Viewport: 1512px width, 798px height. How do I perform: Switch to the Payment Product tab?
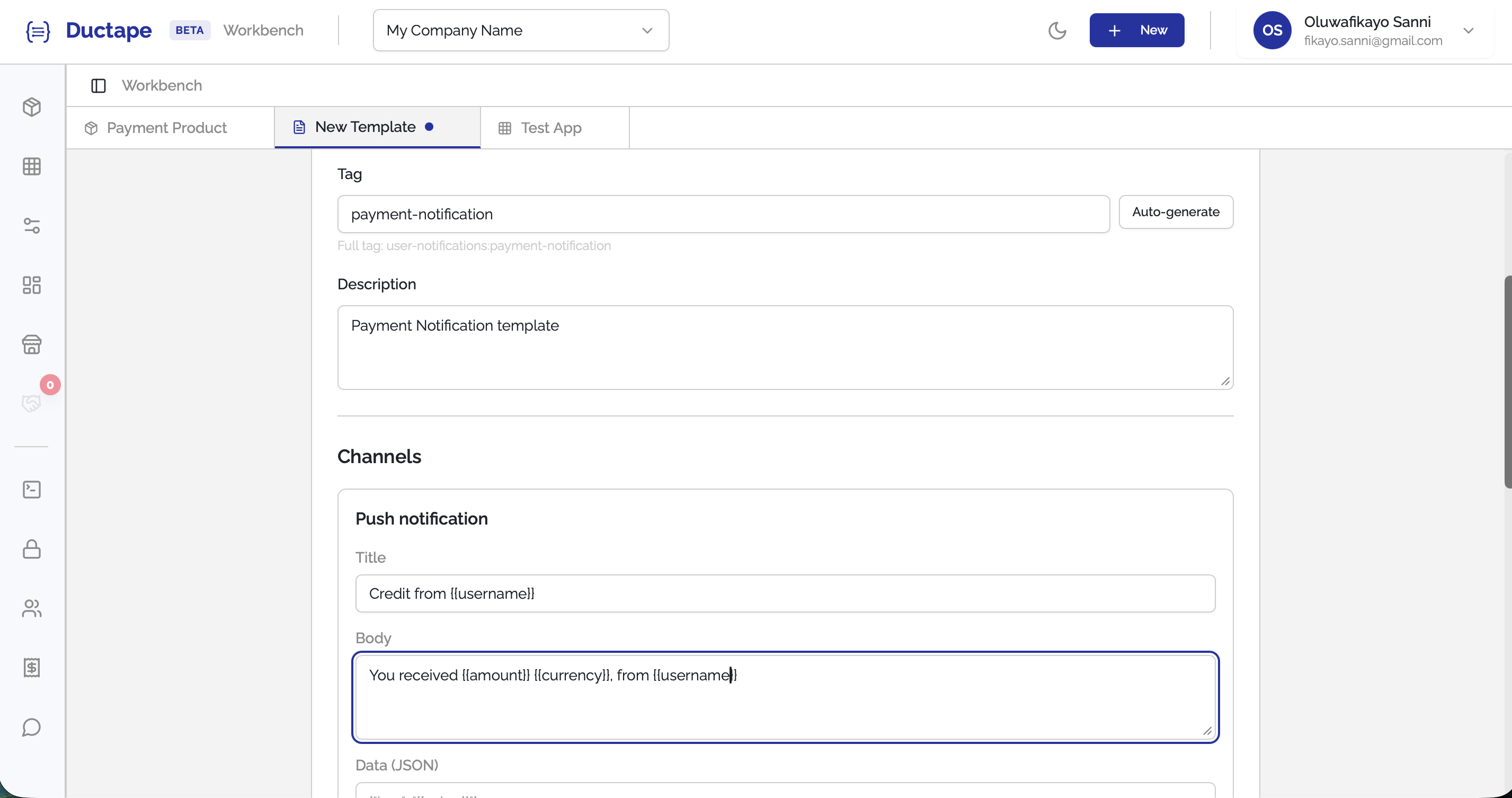click(166, 127)
